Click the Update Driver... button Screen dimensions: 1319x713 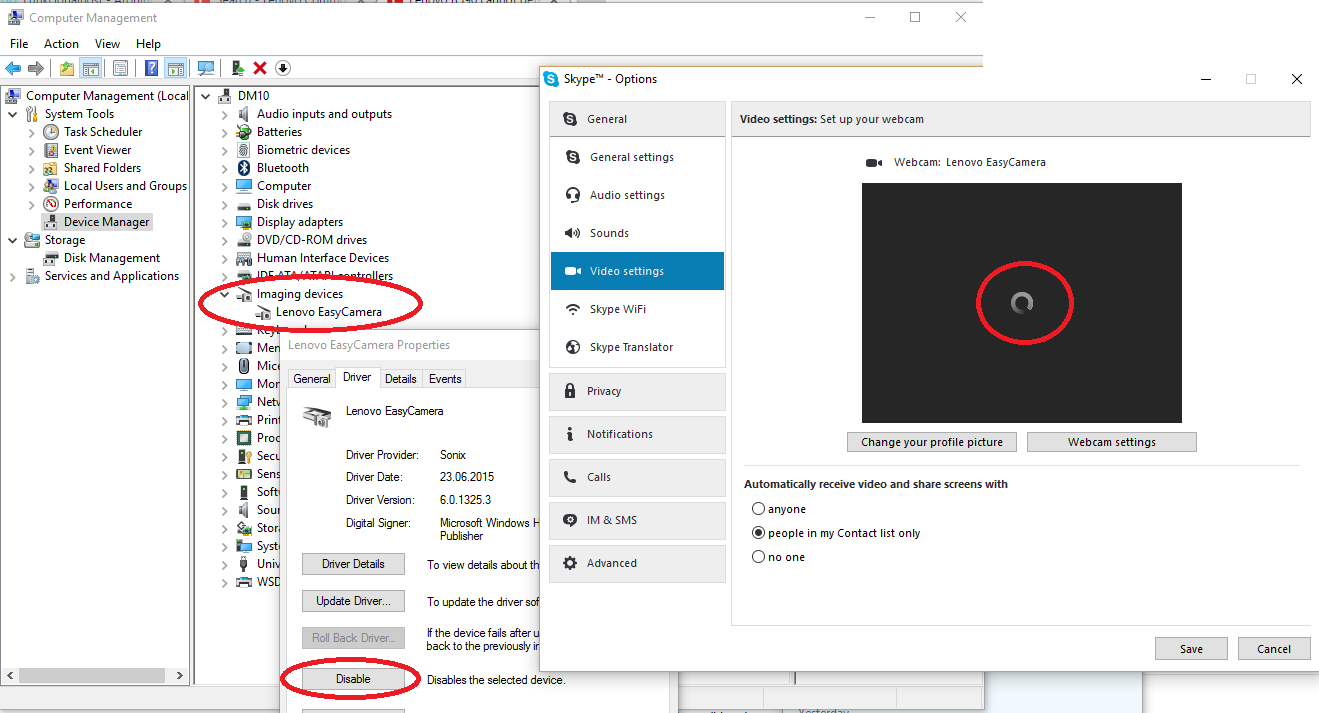353,601
